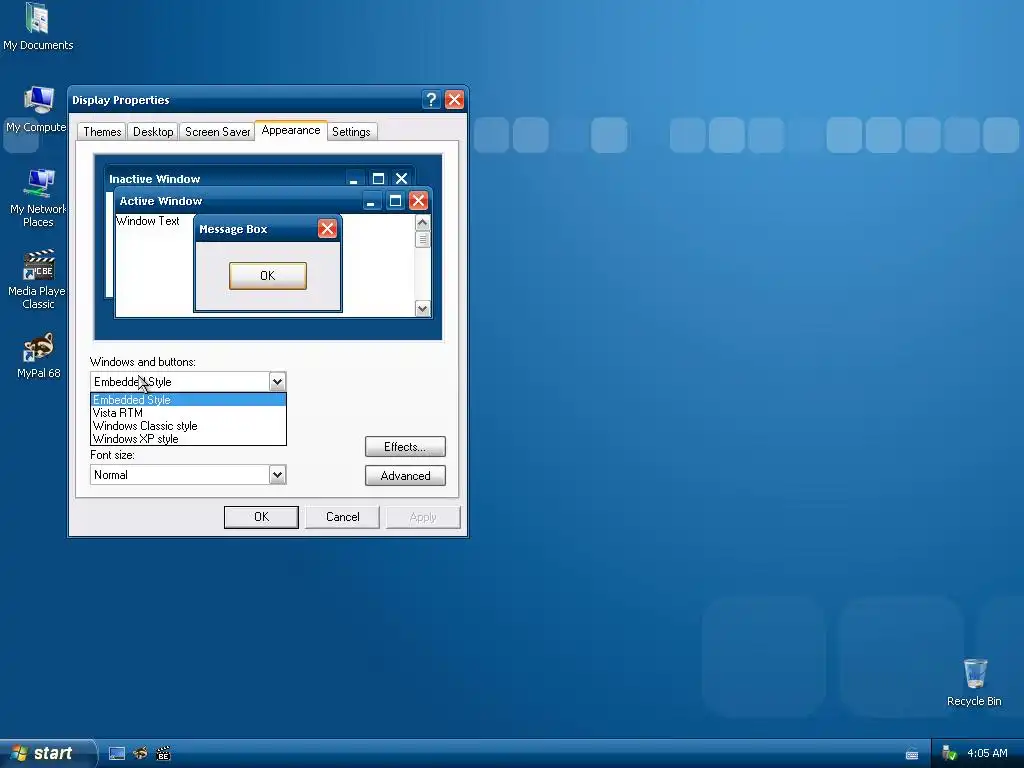The height and width of the screenshot is (768, 1024).
Task: Close the Display Properties dialog
Action: [x=455, y=100]
